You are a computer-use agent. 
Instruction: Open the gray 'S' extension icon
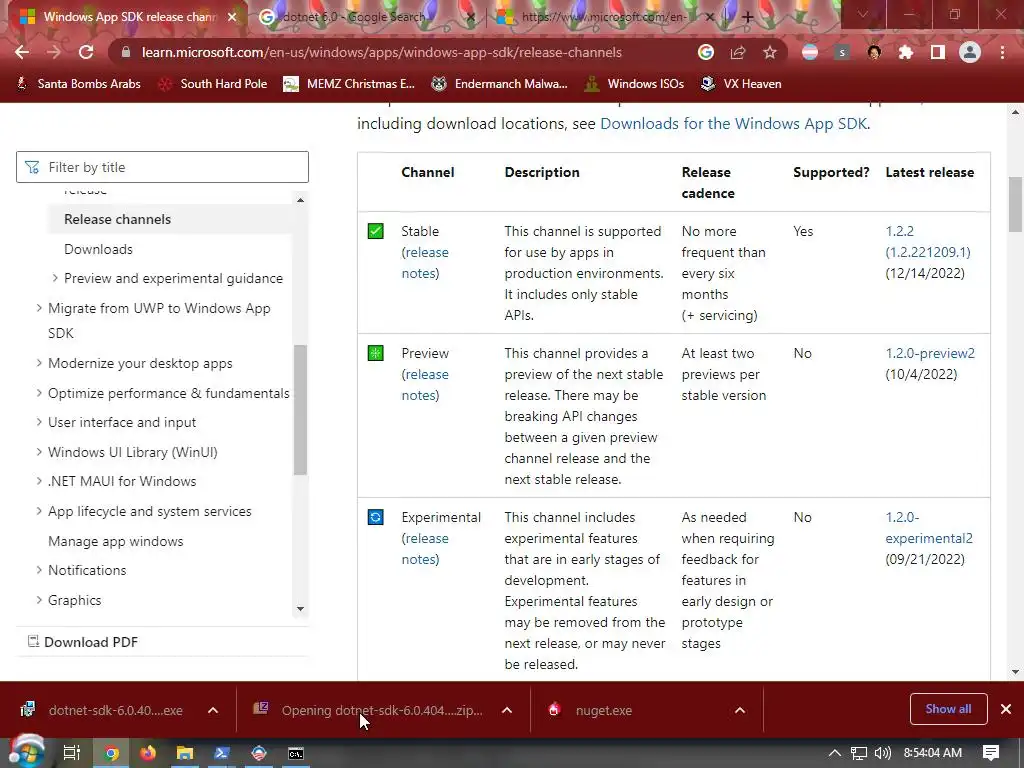click(x=842, y=52)
